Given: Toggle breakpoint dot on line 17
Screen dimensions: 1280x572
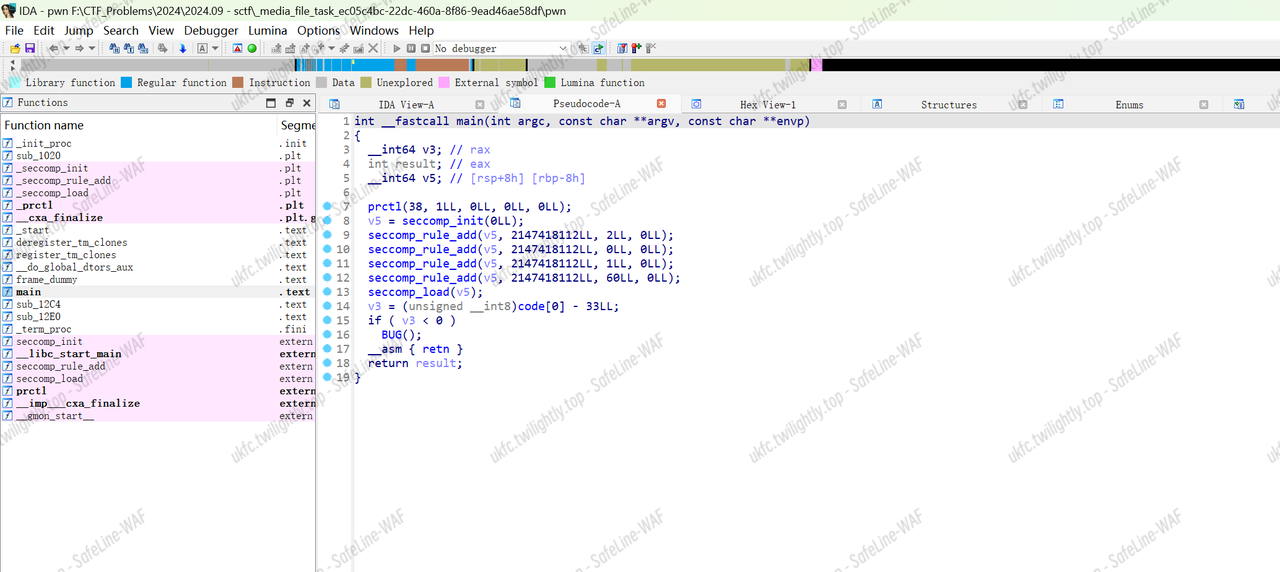Looking at the screenshot, I should [328, 349].
